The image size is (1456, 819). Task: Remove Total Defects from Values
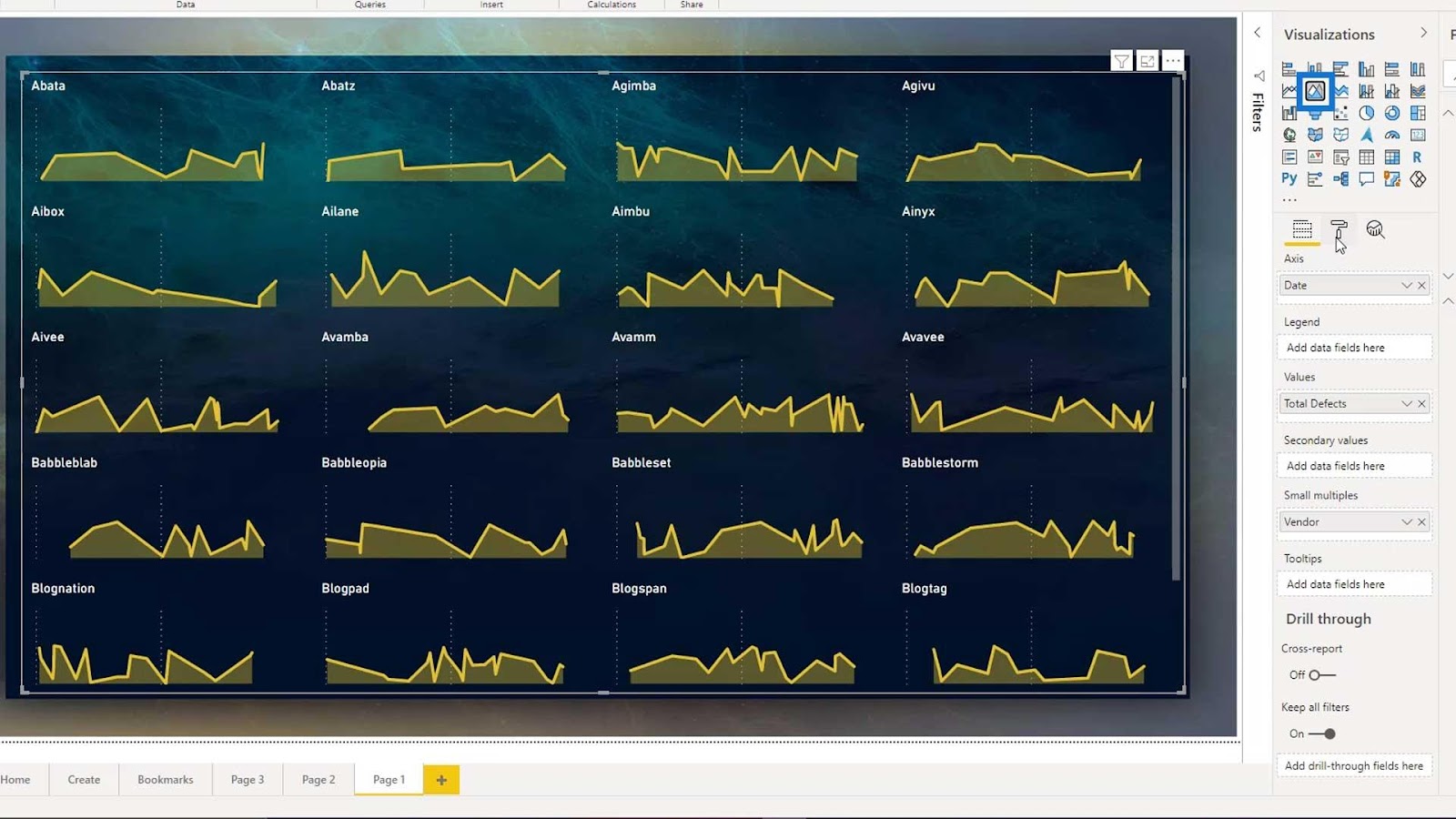click(x=1421, y=404)
